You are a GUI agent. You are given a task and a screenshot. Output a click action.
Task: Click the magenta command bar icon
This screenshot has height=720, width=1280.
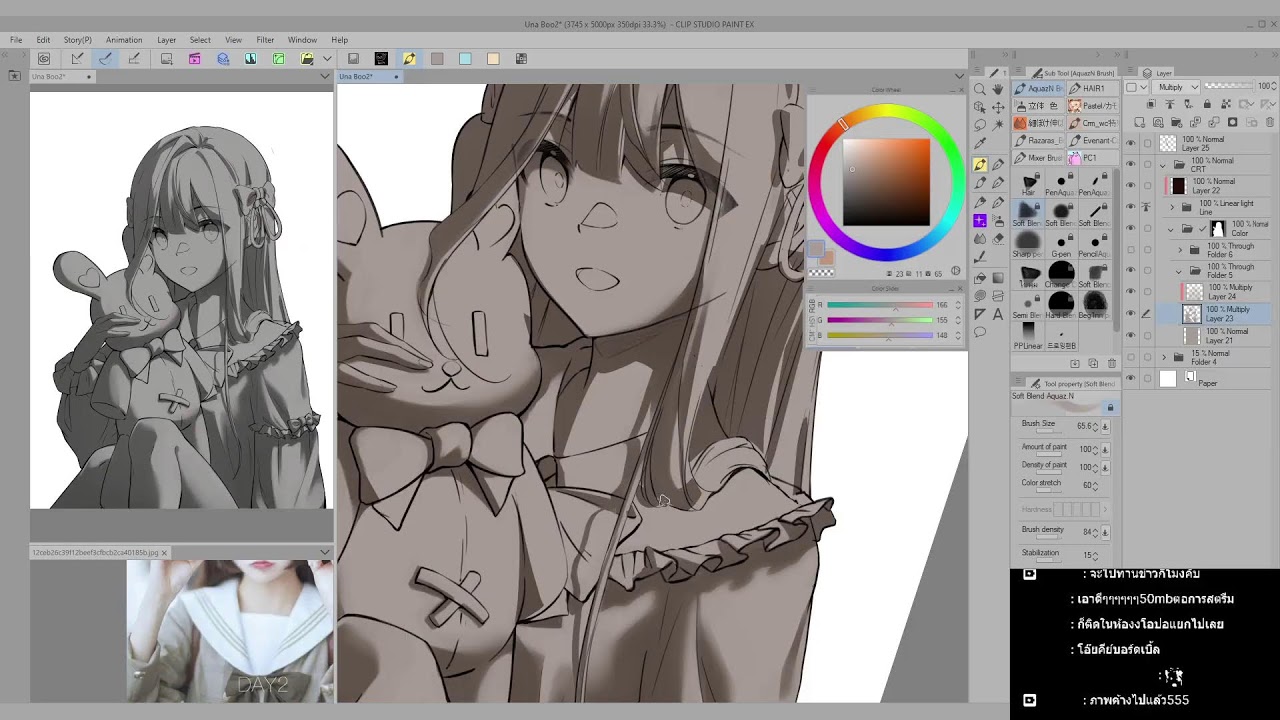coord(195,59)
